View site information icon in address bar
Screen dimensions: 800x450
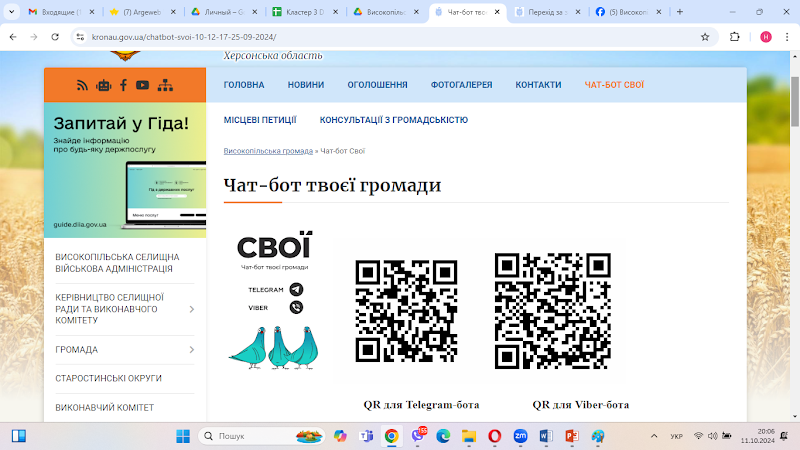pos(80,37)
